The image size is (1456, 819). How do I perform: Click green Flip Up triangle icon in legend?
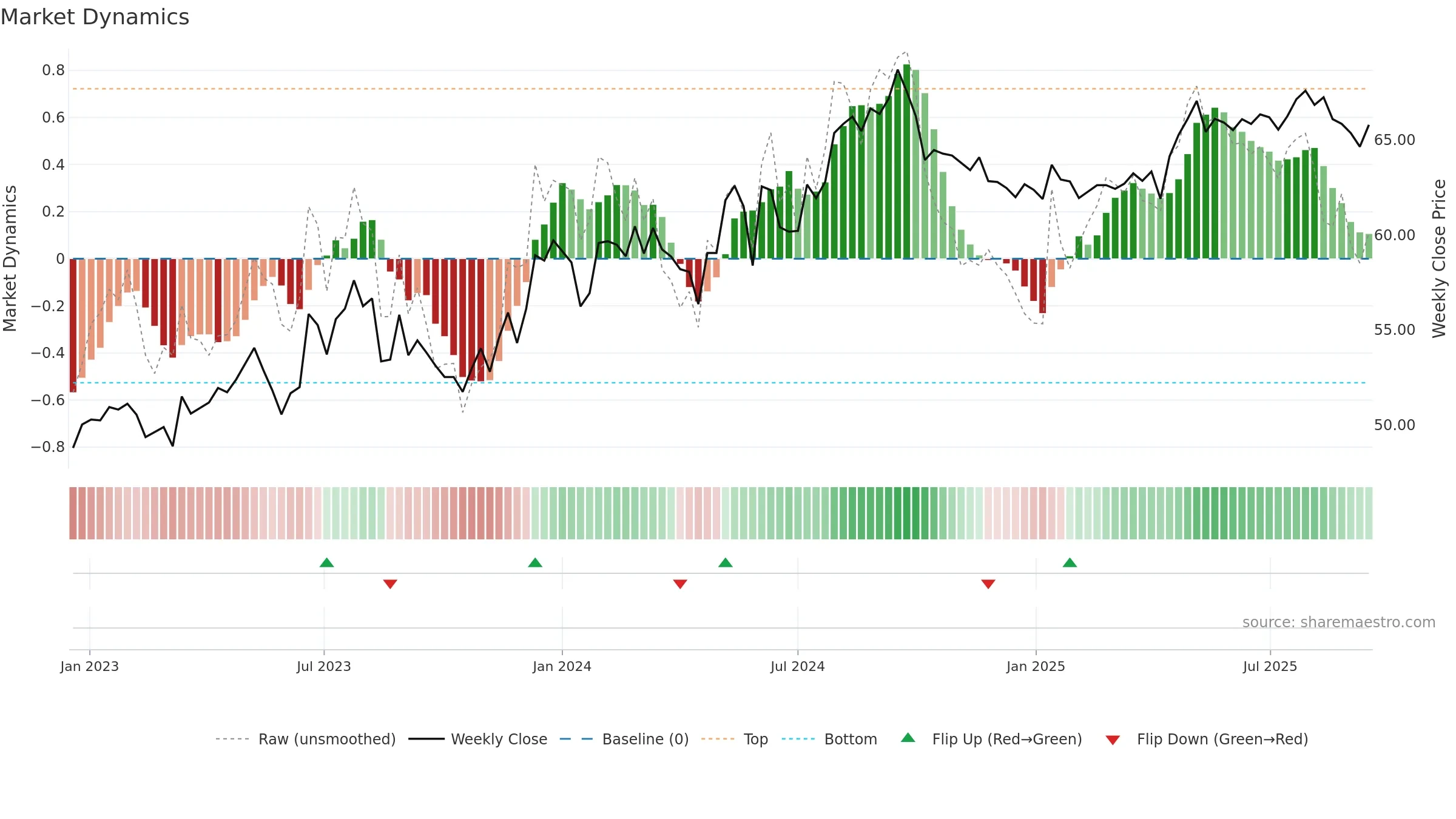[x=908, y=738]
